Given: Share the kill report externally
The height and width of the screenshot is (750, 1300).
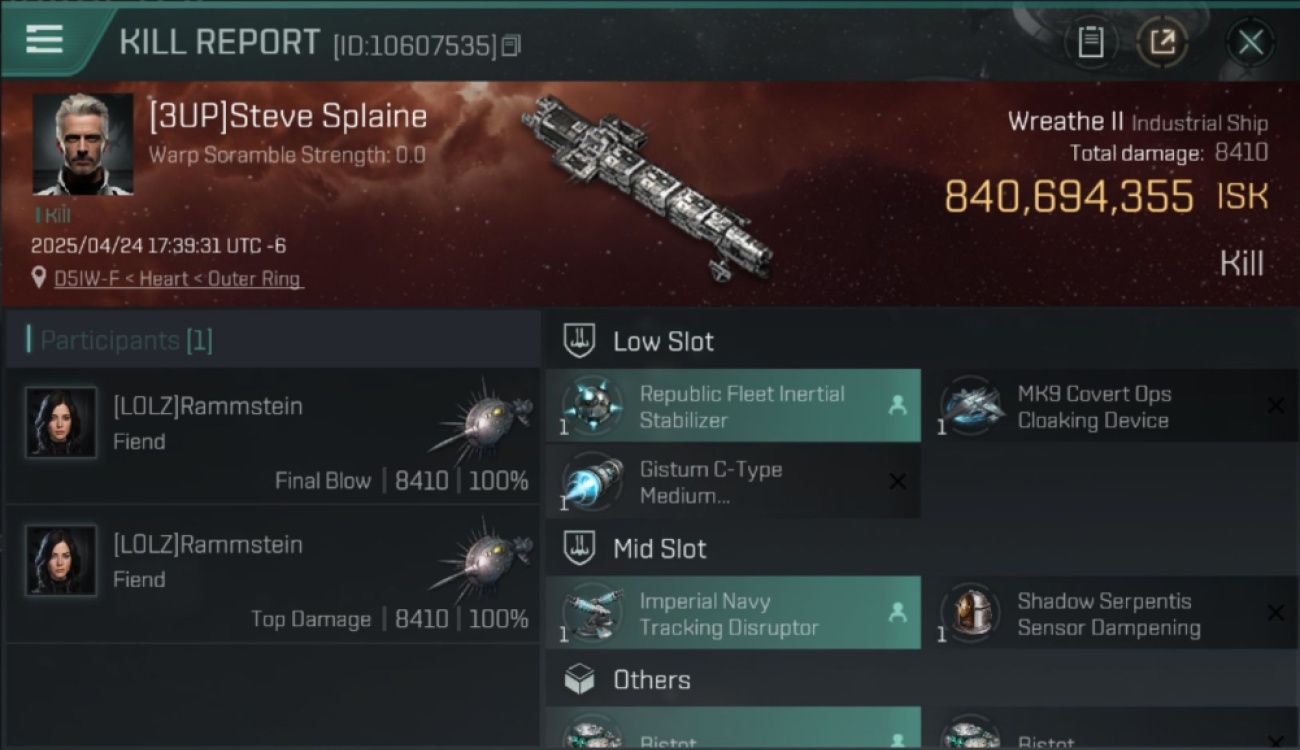Looking at the screenshot, I should click(x=1161, y=42).
